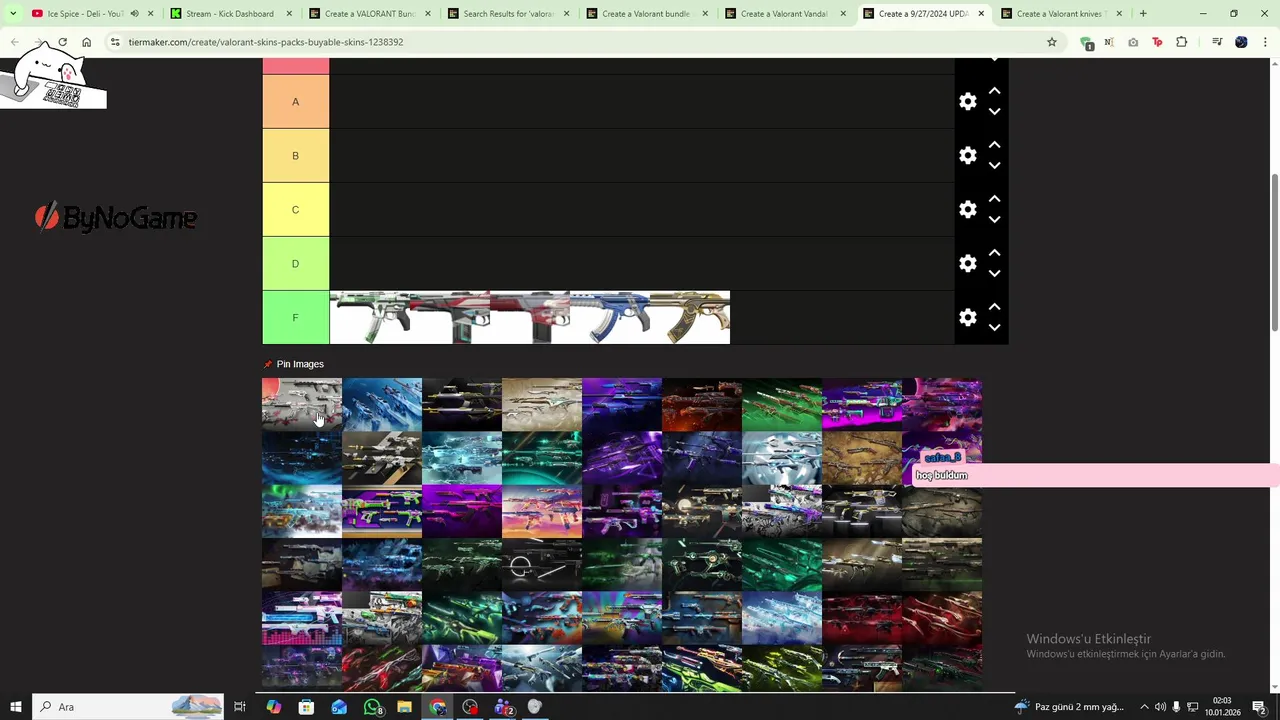Open Microsoft Store from the taskbar
Image resolution: width=1280 pixels, height=720 pixels.
(x=306, y=707)
